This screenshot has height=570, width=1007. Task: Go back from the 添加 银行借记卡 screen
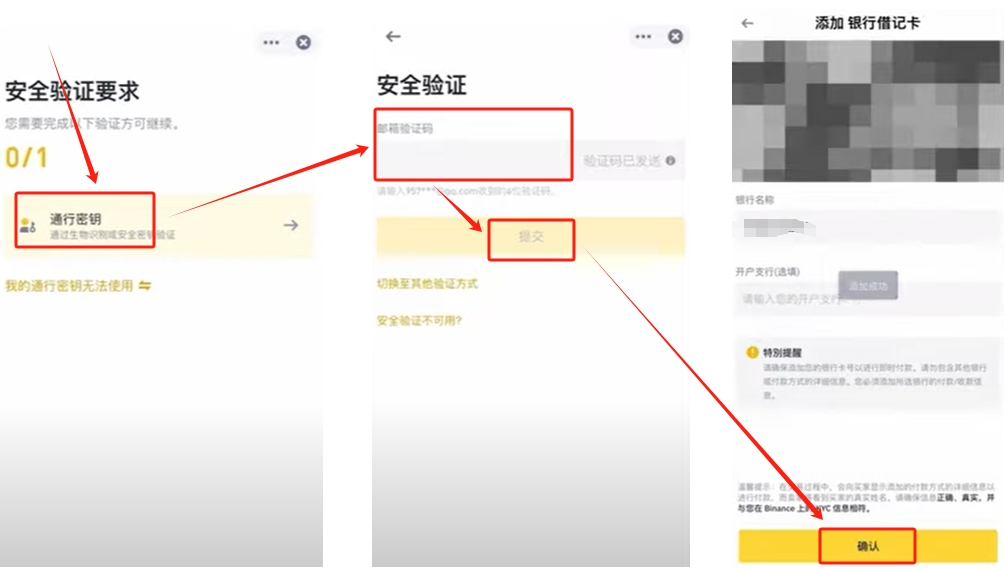click(747, 23)
